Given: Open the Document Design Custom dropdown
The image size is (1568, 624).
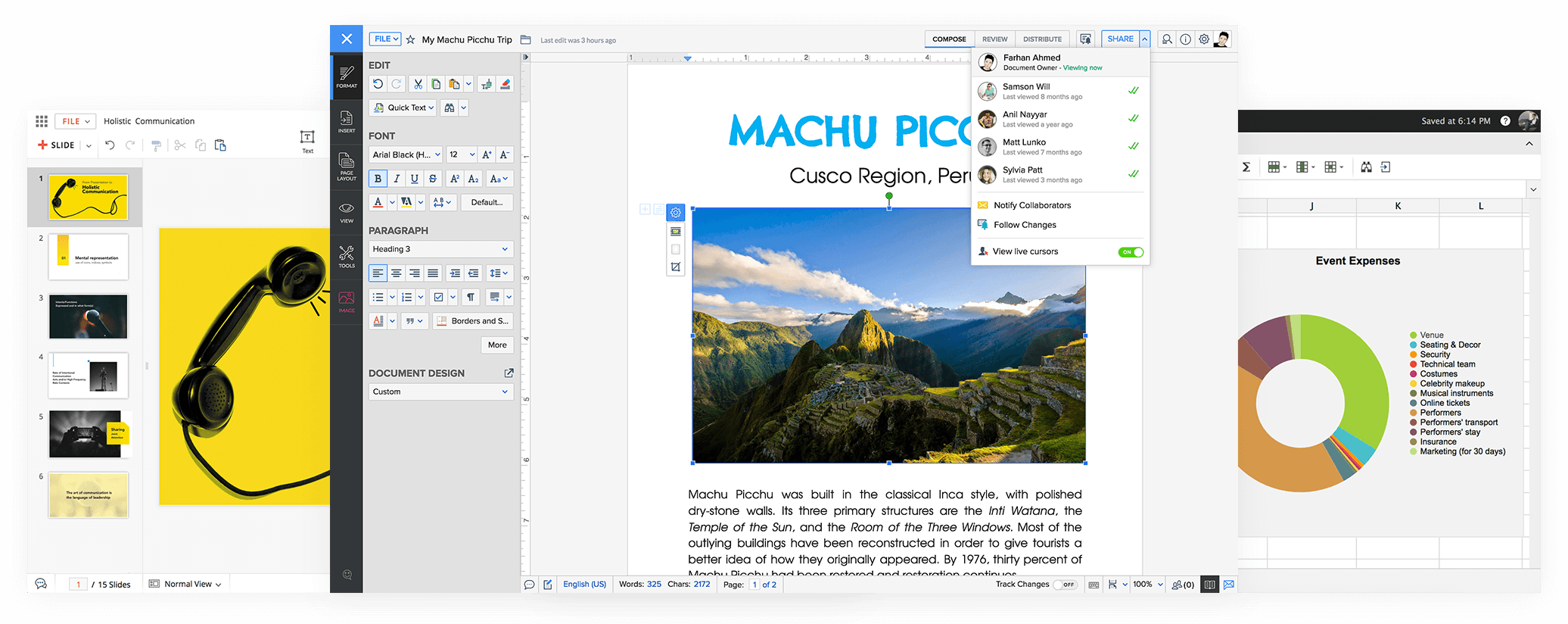Looking at the screenshot, I should click(440, 392).
